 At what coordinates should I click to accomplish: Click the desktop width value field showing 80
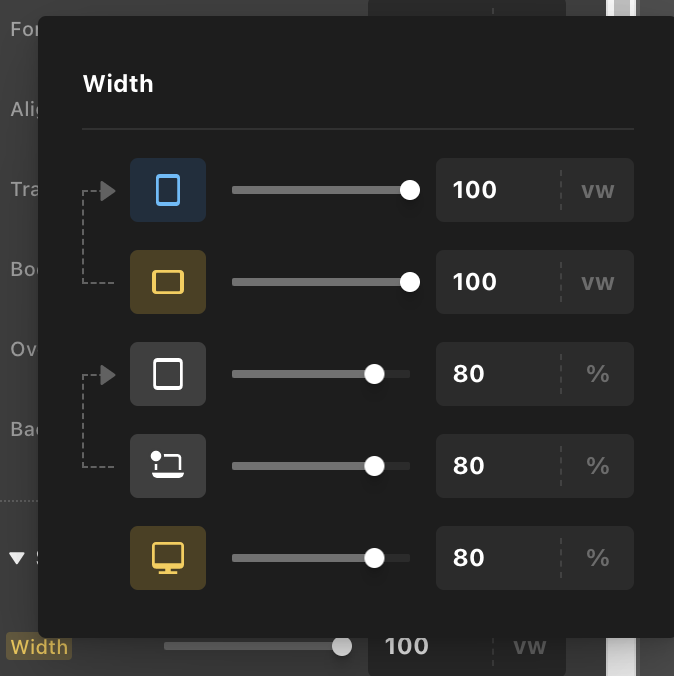pyautogui.click(x=495, y=558)
